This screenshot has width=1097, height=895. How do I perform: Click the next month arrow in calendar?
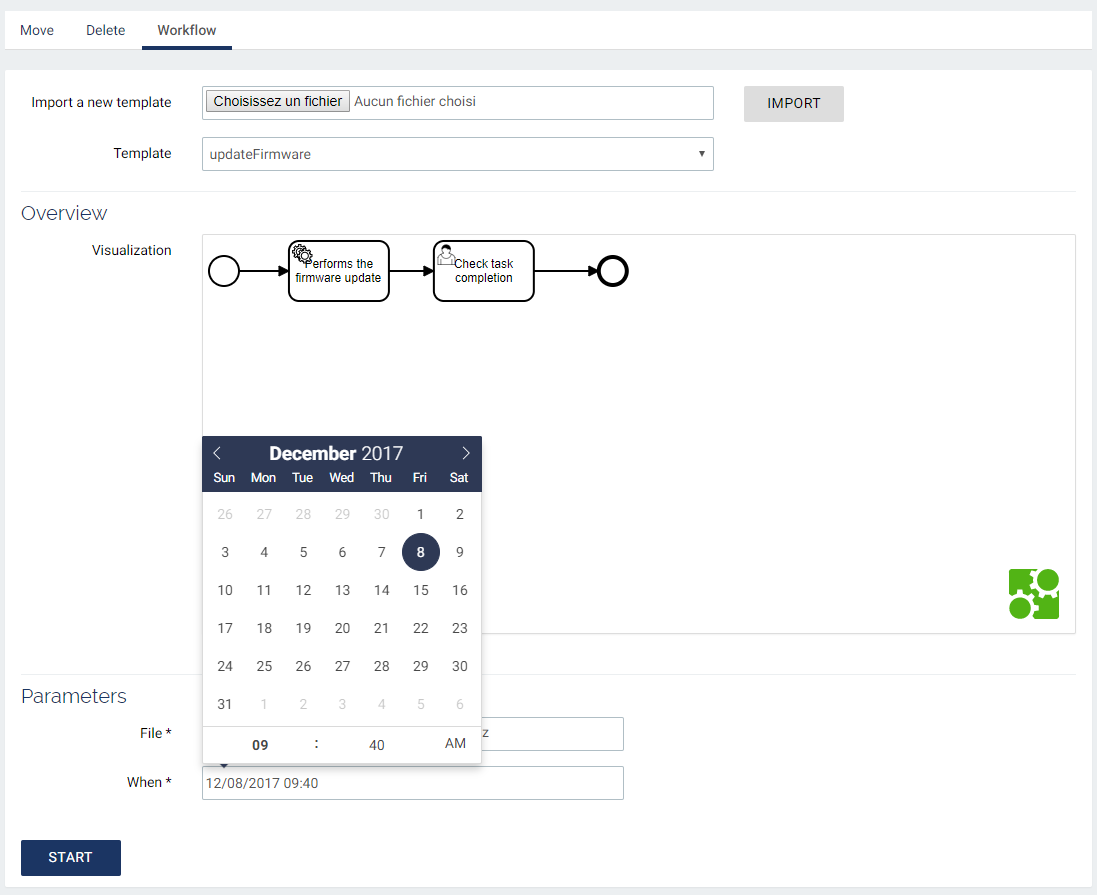(x=465, y=453)
